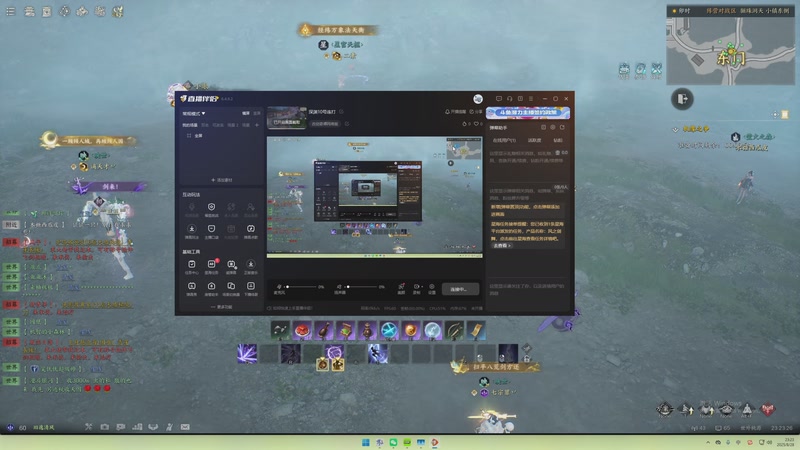Open the 基础工具 icon with red badge

pos(211,265)
